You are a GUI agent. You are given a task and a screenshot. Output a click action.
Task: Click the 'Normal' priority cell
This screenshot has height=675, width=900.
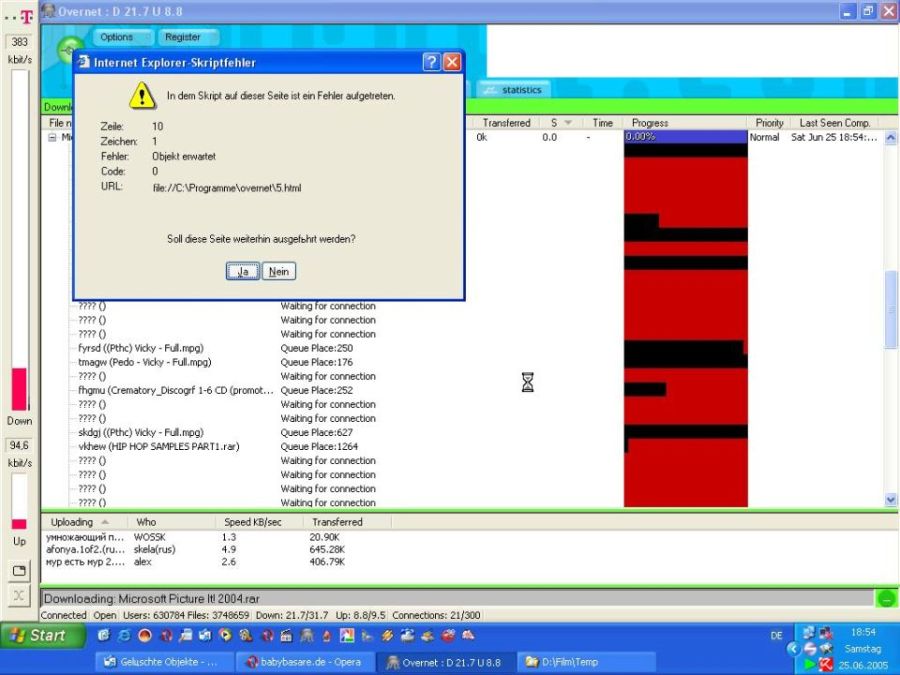click(764, 137)
